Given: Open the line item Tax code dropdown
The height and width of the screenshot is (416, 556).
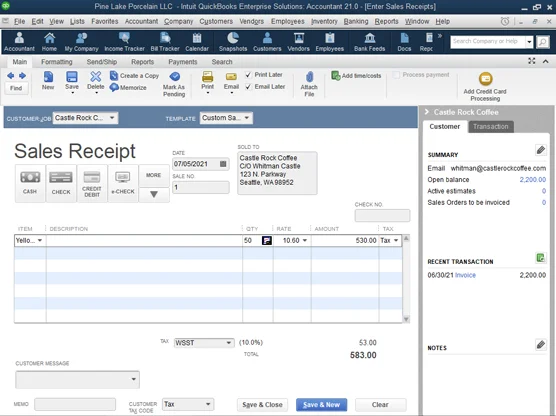Looking at the screenshot, I should [x=396, y=240].
